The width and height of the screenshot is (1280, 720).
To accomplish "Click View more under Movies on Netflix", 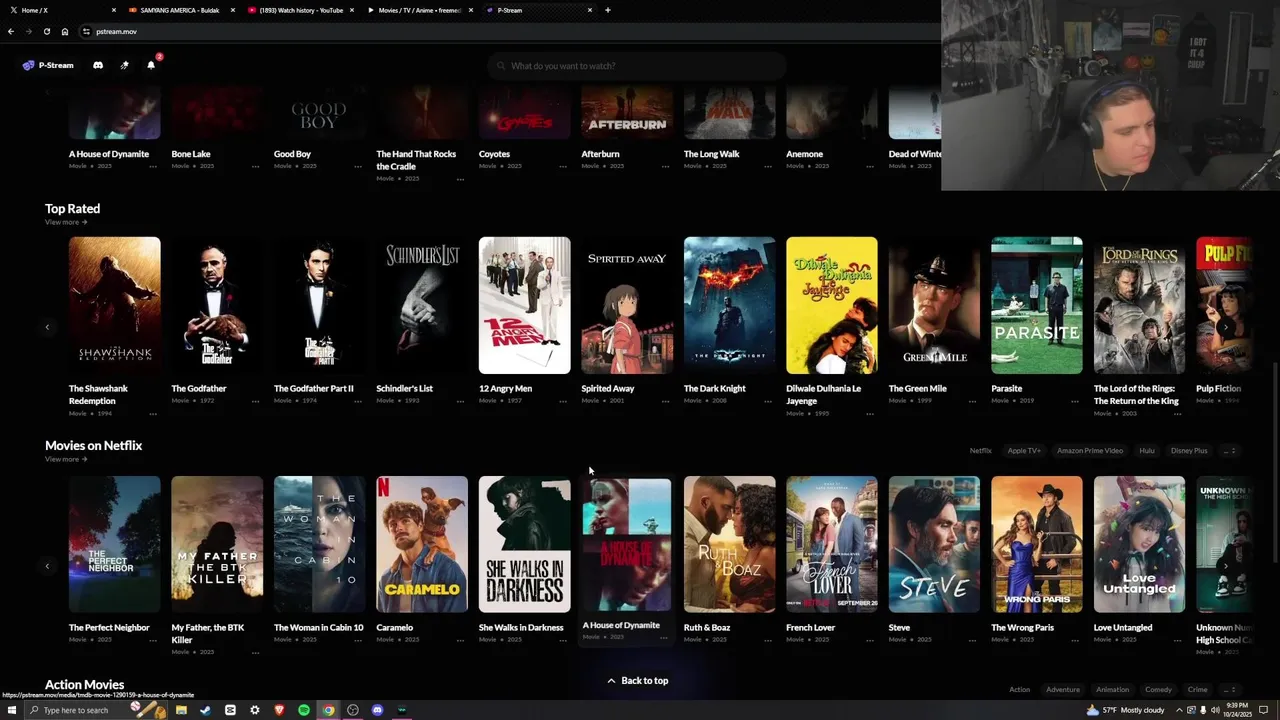I will pos(66,459).
